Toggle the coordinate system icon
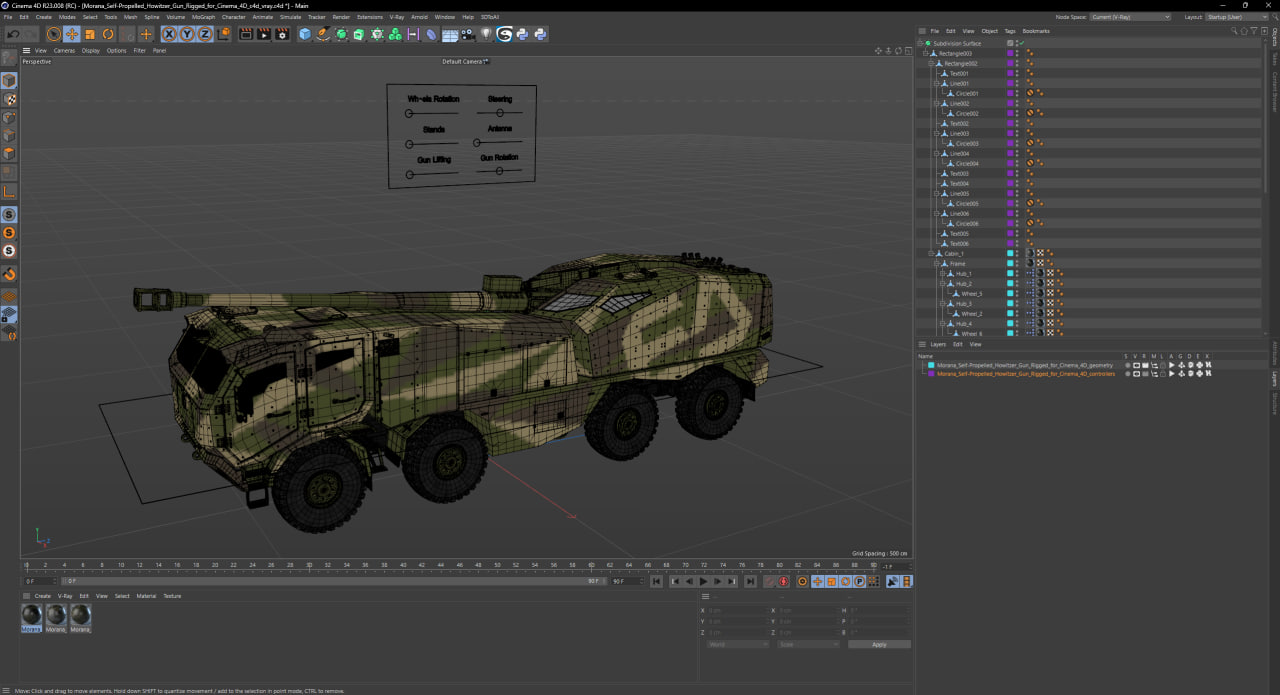Image resolution: width=1280 pixels, height=695 pixels. (224, 34)
